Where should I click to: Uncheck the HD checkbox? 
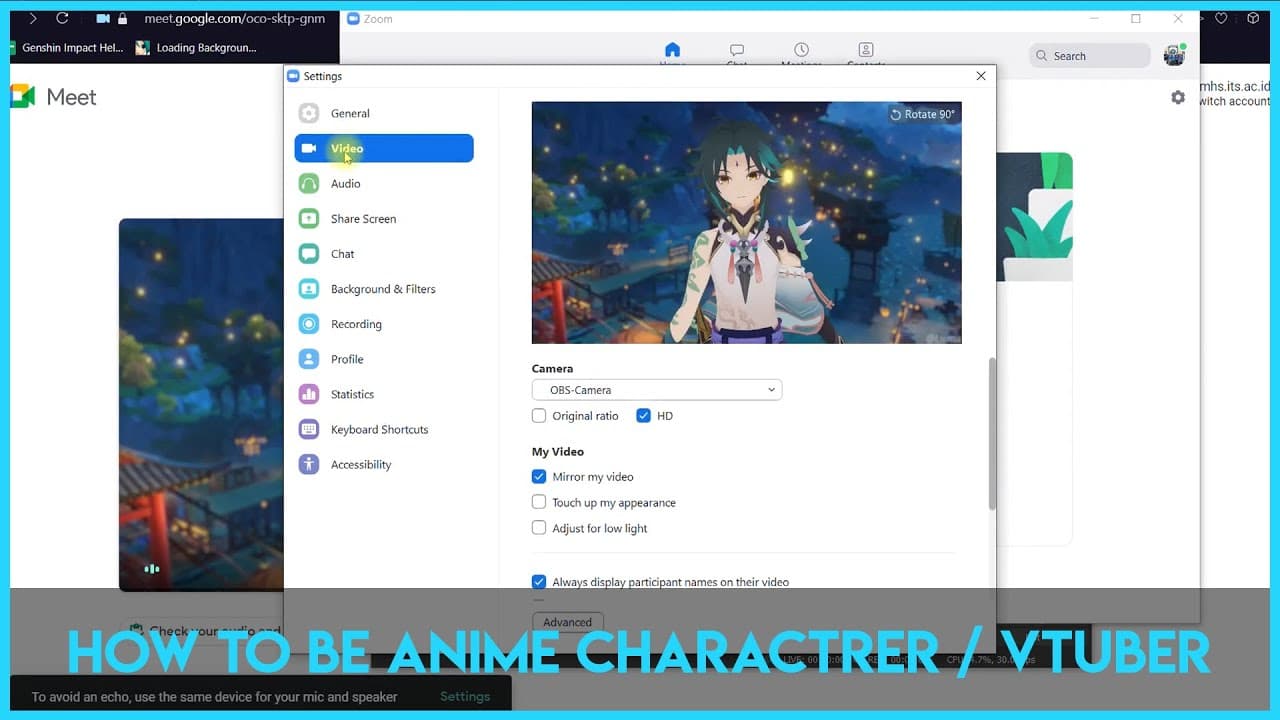coord(643,416)
